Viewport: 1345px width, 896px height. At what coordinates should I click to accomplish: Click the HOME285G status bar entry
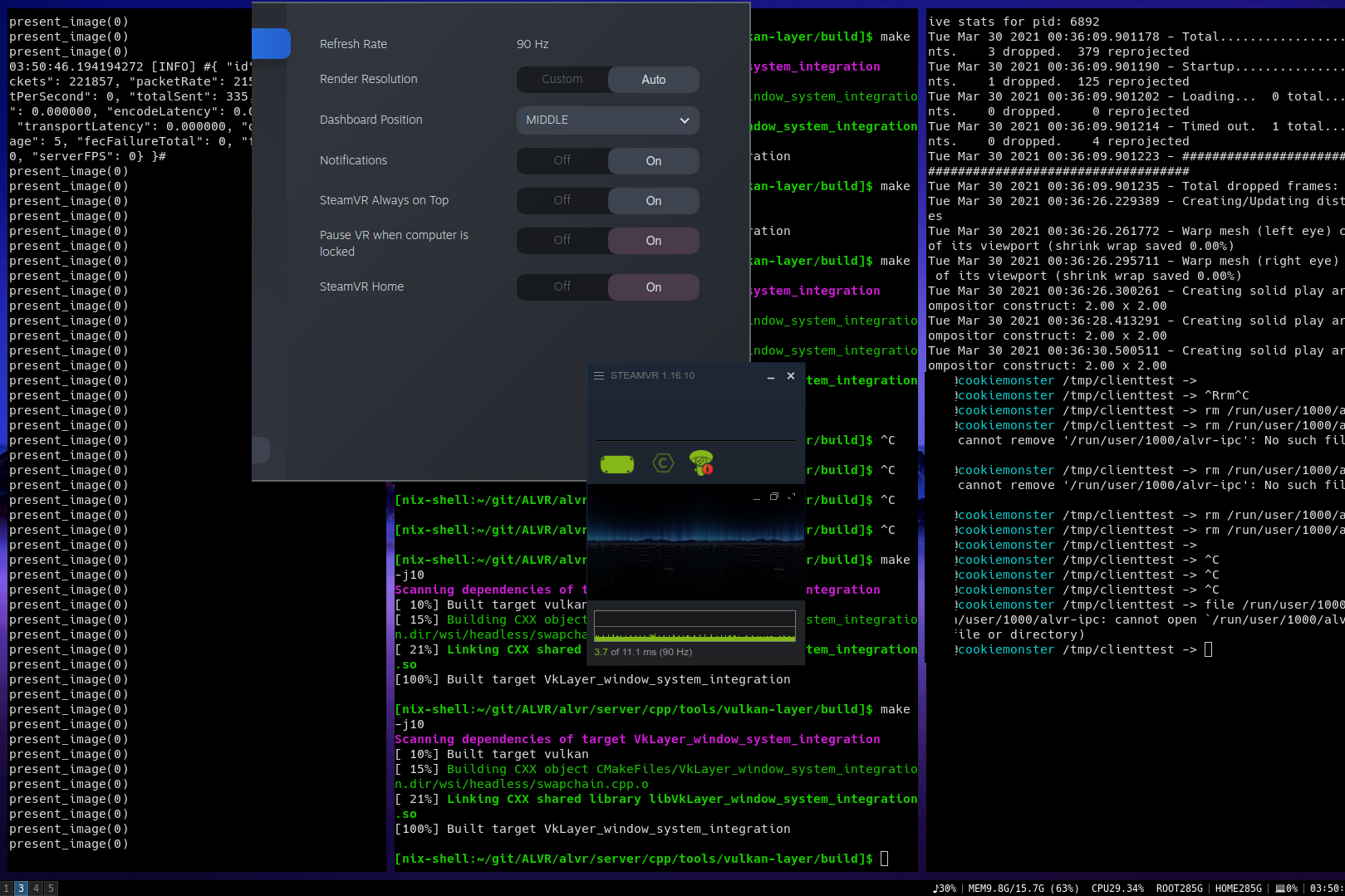(1239, 889)
